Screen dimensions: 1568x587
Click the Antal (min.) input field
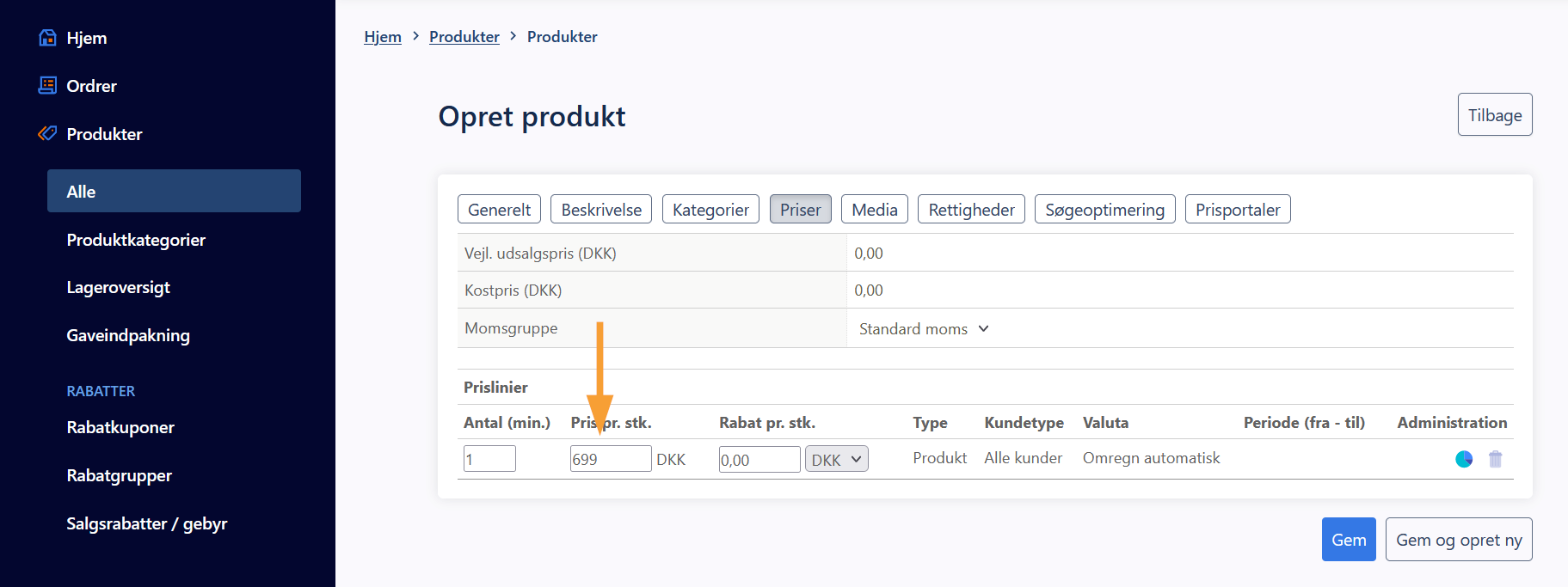click(x=489, y=459)
